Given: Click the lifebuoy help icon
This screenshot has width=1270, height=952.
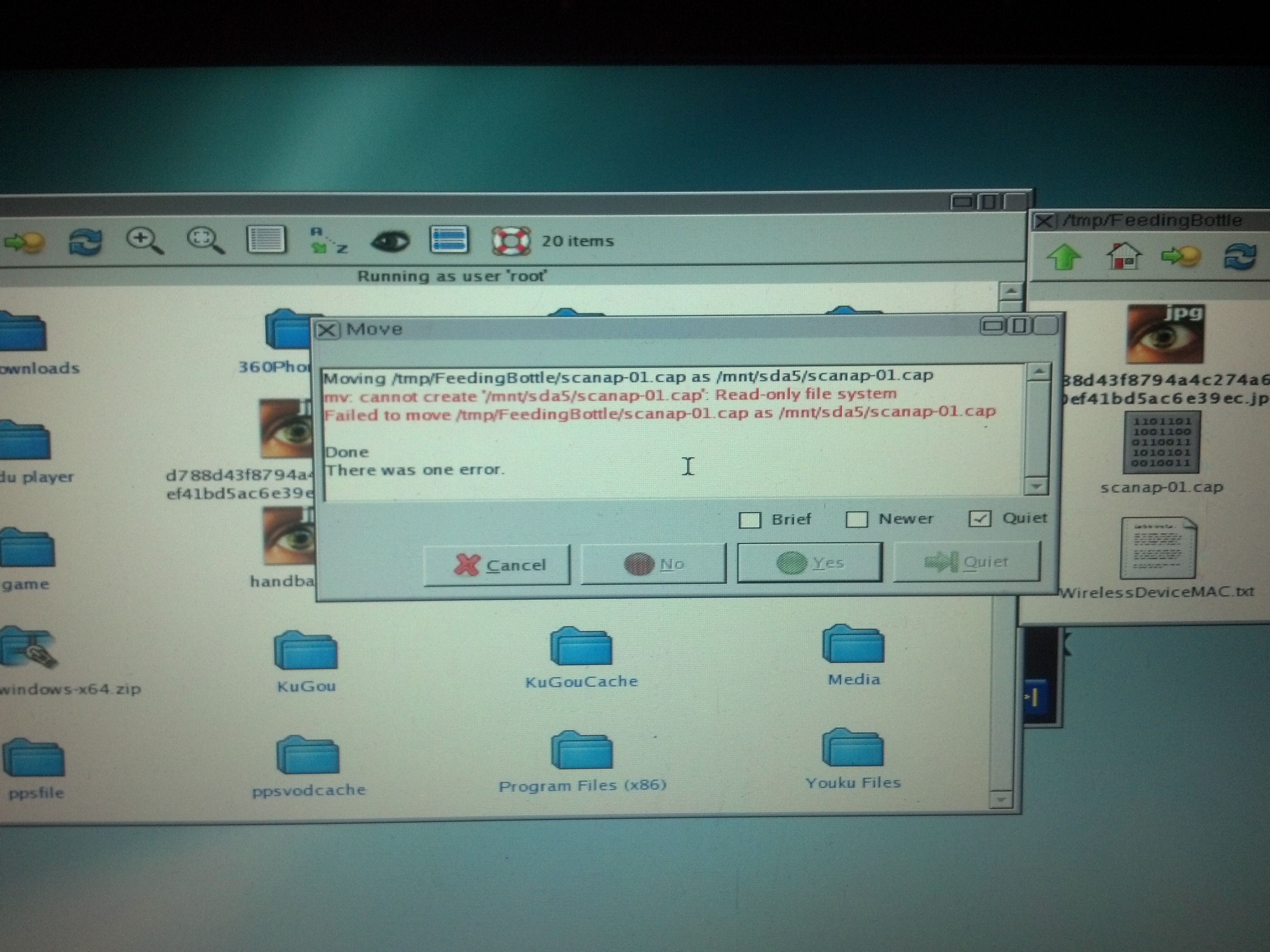Looking at the screenshot, I should pyautogui.click(x=510, y=240).
